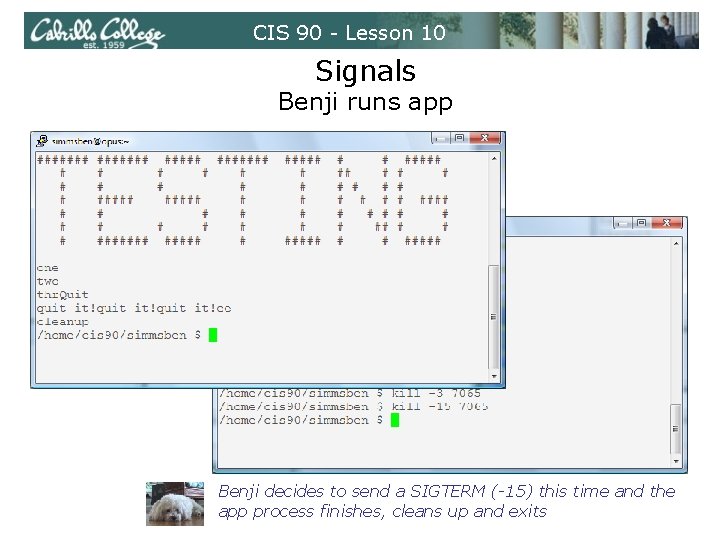Click the front terminal's scroll up arrow
The width and height of the screenshot is (720, 540).
494,159
